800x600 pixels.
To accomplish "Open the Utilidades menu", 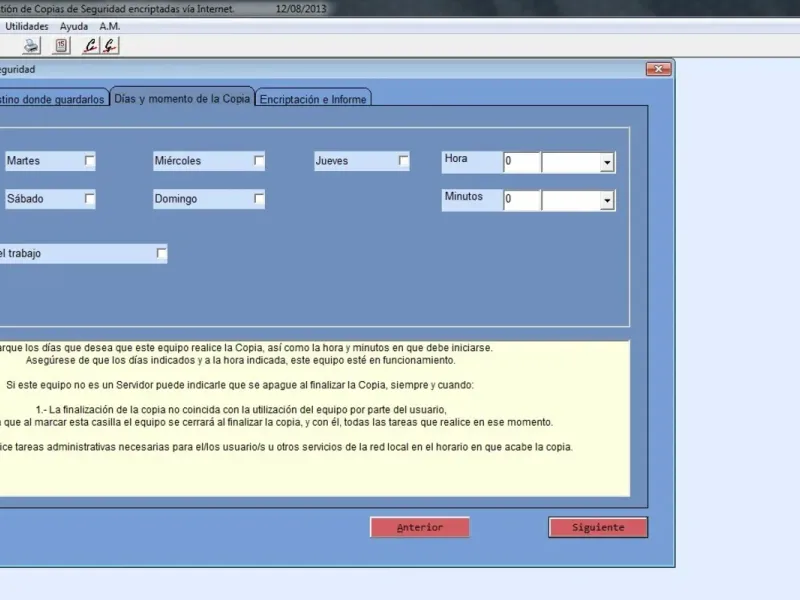I will [x=27, y=26].
